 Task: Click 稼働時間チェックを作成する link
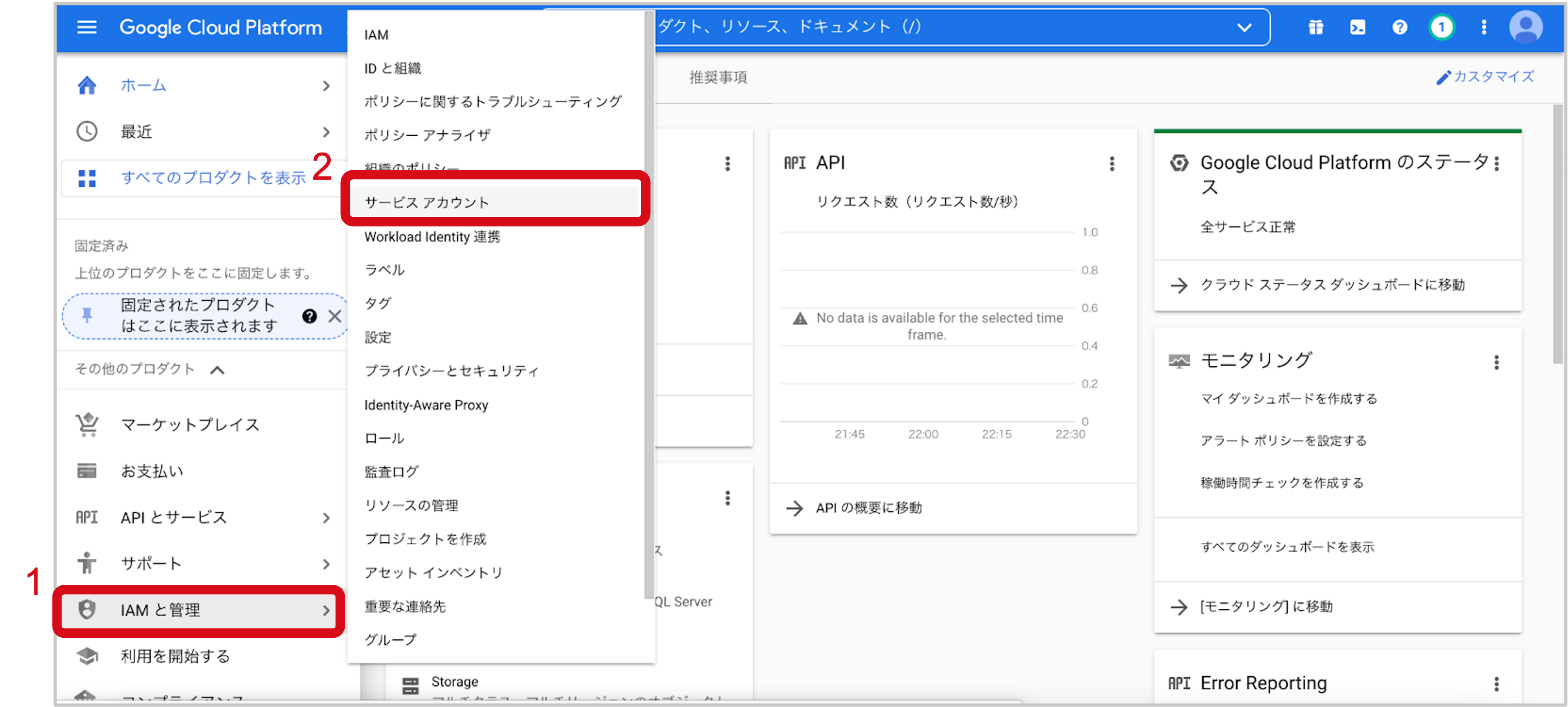click(1281, 482)
